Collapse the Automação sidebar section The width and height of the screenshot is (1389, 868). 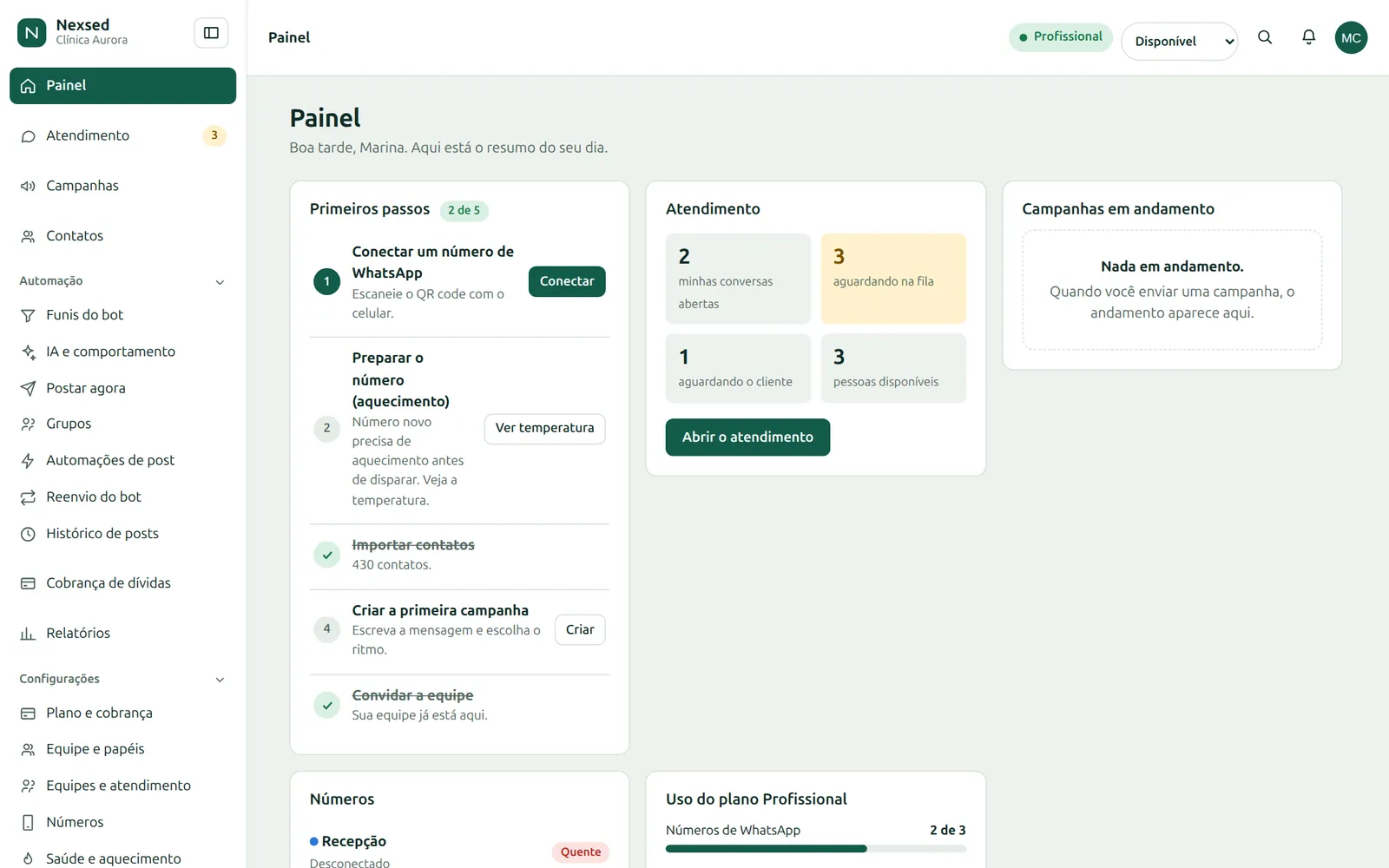(x=220, y=282)
